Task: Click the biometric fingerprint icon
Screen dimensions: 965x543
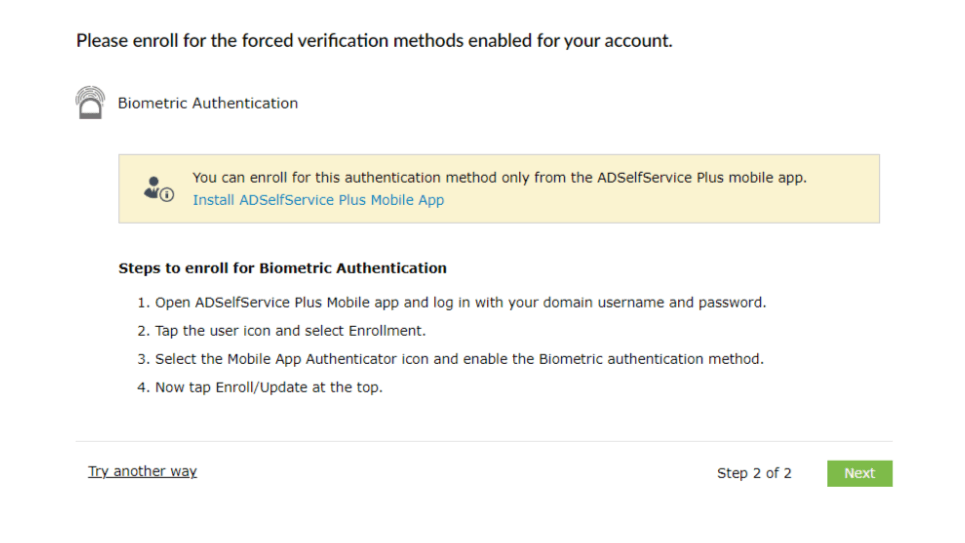Action: [x=90, y=103]
